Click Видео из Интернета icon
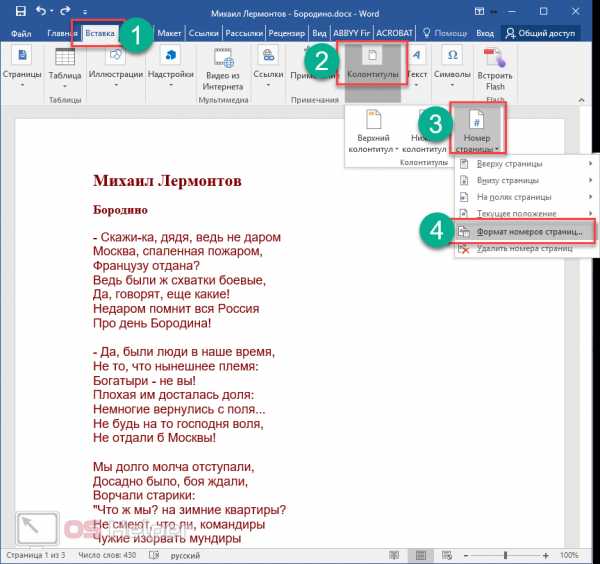Screen dimensions: 600x564 tap(223, 69)
